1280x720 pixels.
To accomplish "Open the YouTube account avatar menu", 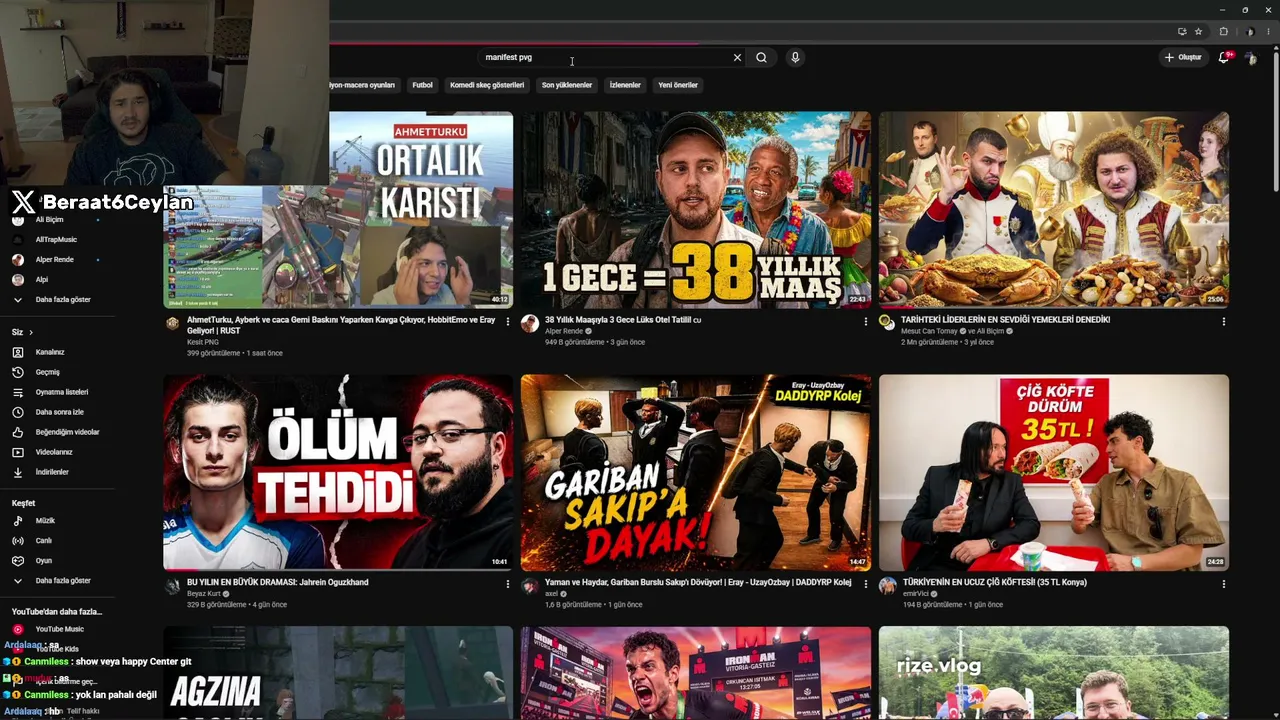I will pos(1250,58).
